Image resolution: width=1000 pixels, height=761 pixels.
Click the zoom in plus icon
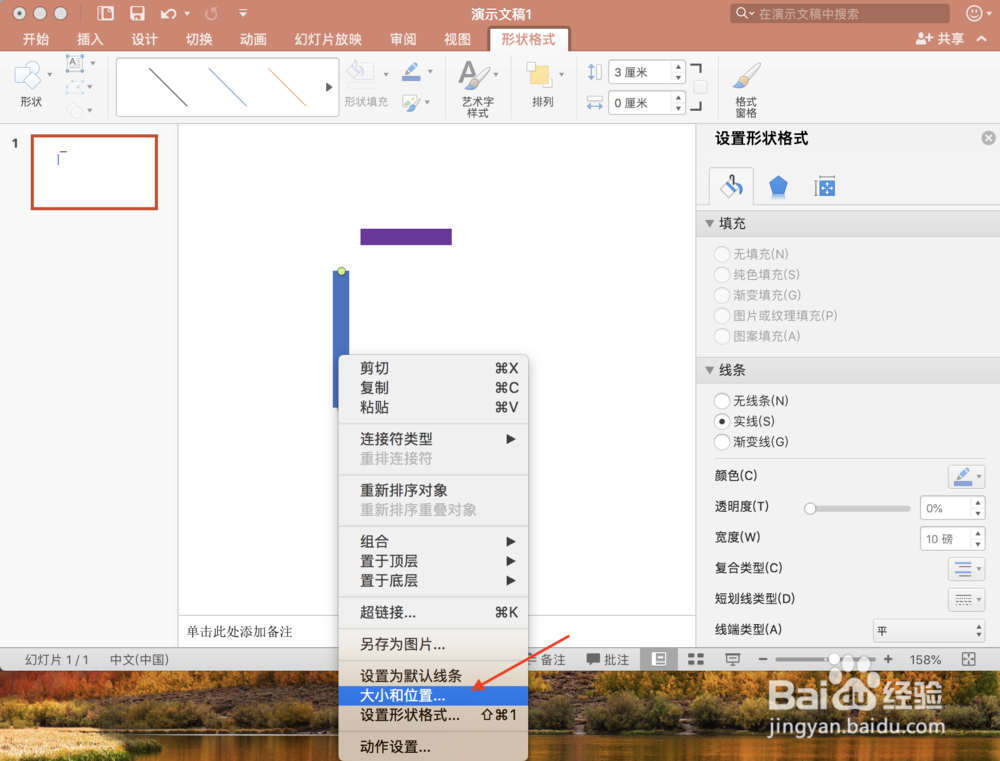coord(888,659)
